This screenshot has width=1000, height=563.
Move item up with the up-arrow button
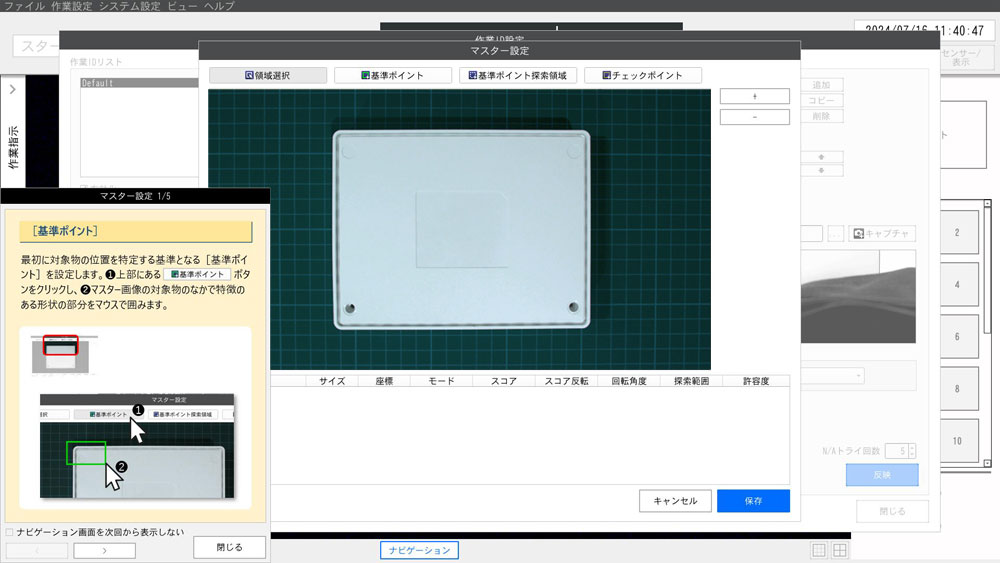coord(821,157)
